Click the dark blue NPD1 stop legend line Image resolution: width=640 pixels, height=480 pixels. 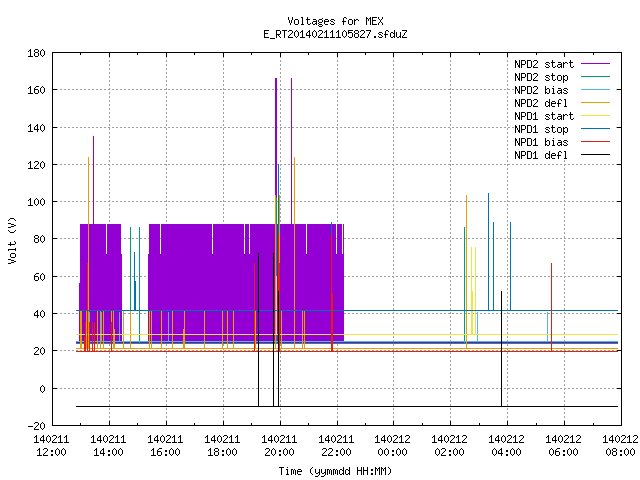point(595,129)
